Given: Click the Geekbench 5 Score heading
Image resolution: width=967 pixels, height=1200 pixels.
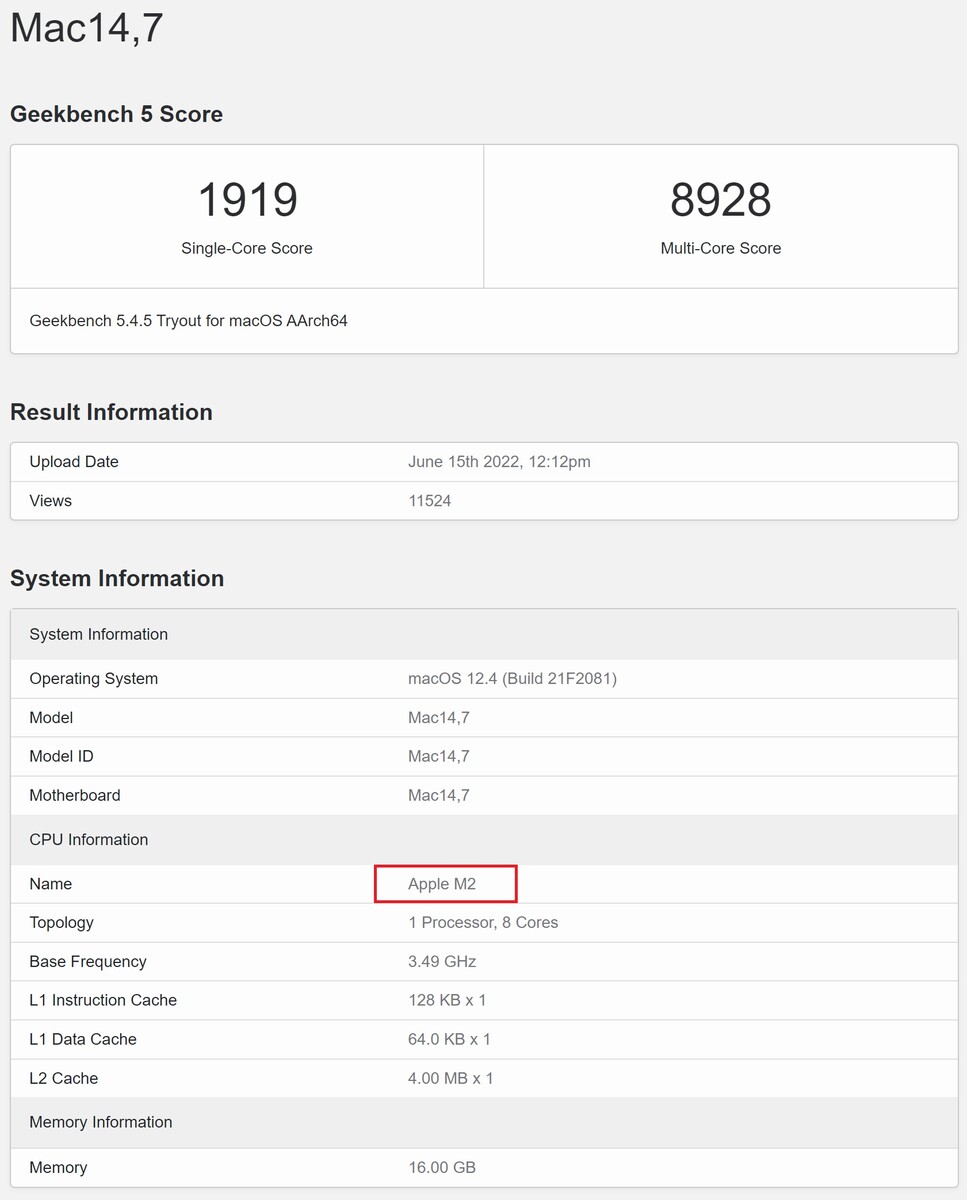Looking at the screenshot, I should coord(116,114).
